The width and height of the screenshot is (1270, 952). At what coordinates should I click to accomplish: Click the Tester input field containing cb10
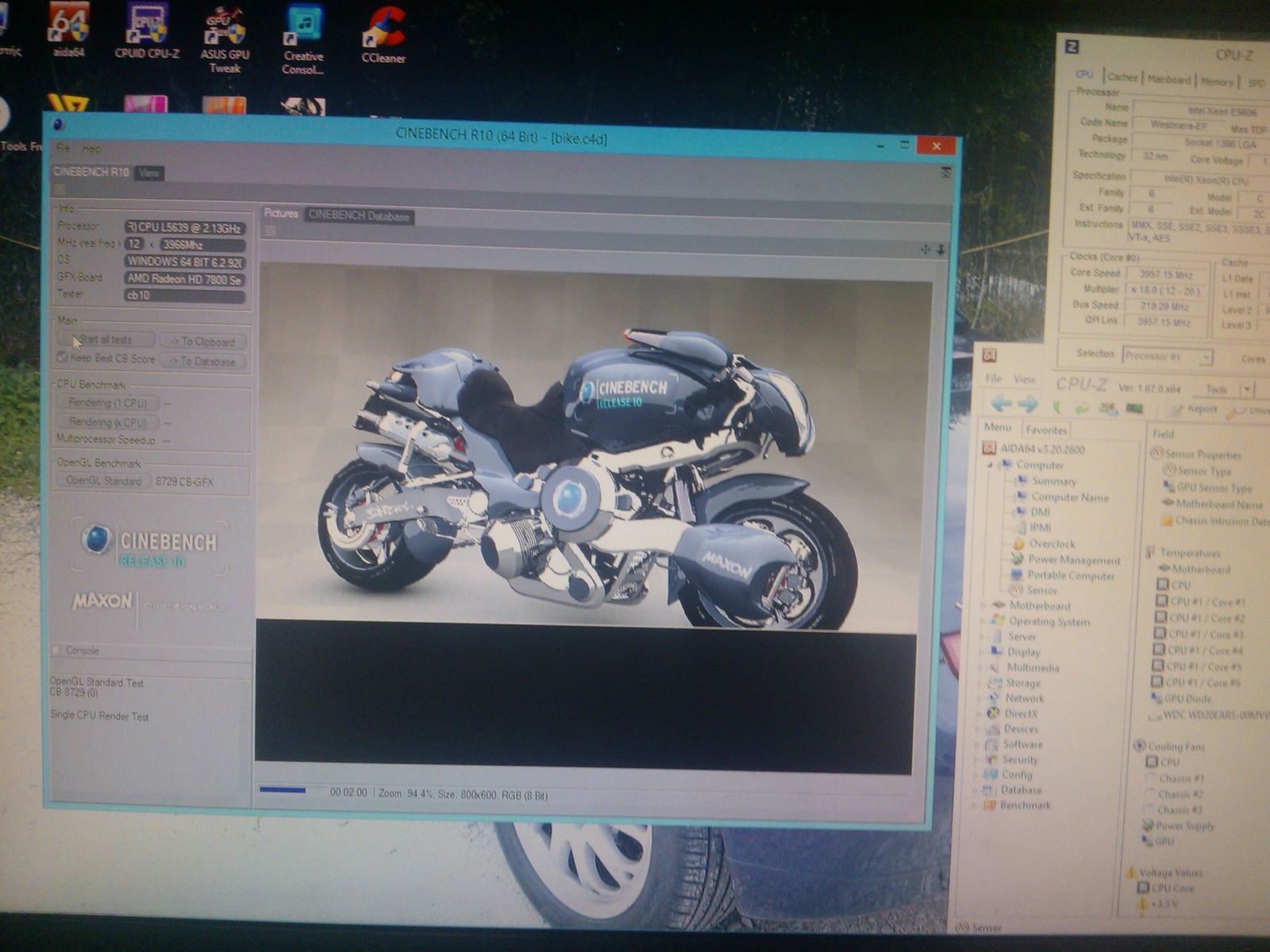click(x=183, y=296)
